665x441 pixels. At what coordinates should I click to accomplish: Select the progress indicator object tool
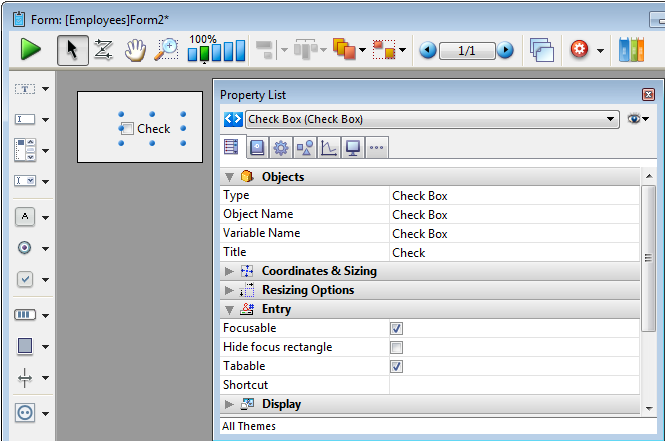pyautogui.click(x=26, y=314)
